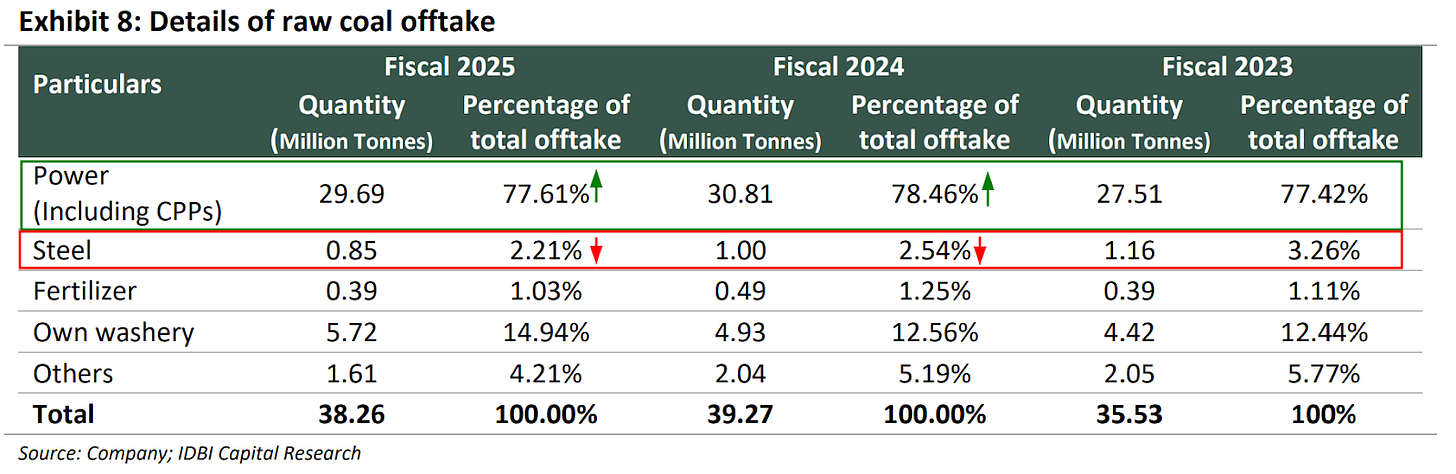Select Steel quantity 0.85

[350, 252]
